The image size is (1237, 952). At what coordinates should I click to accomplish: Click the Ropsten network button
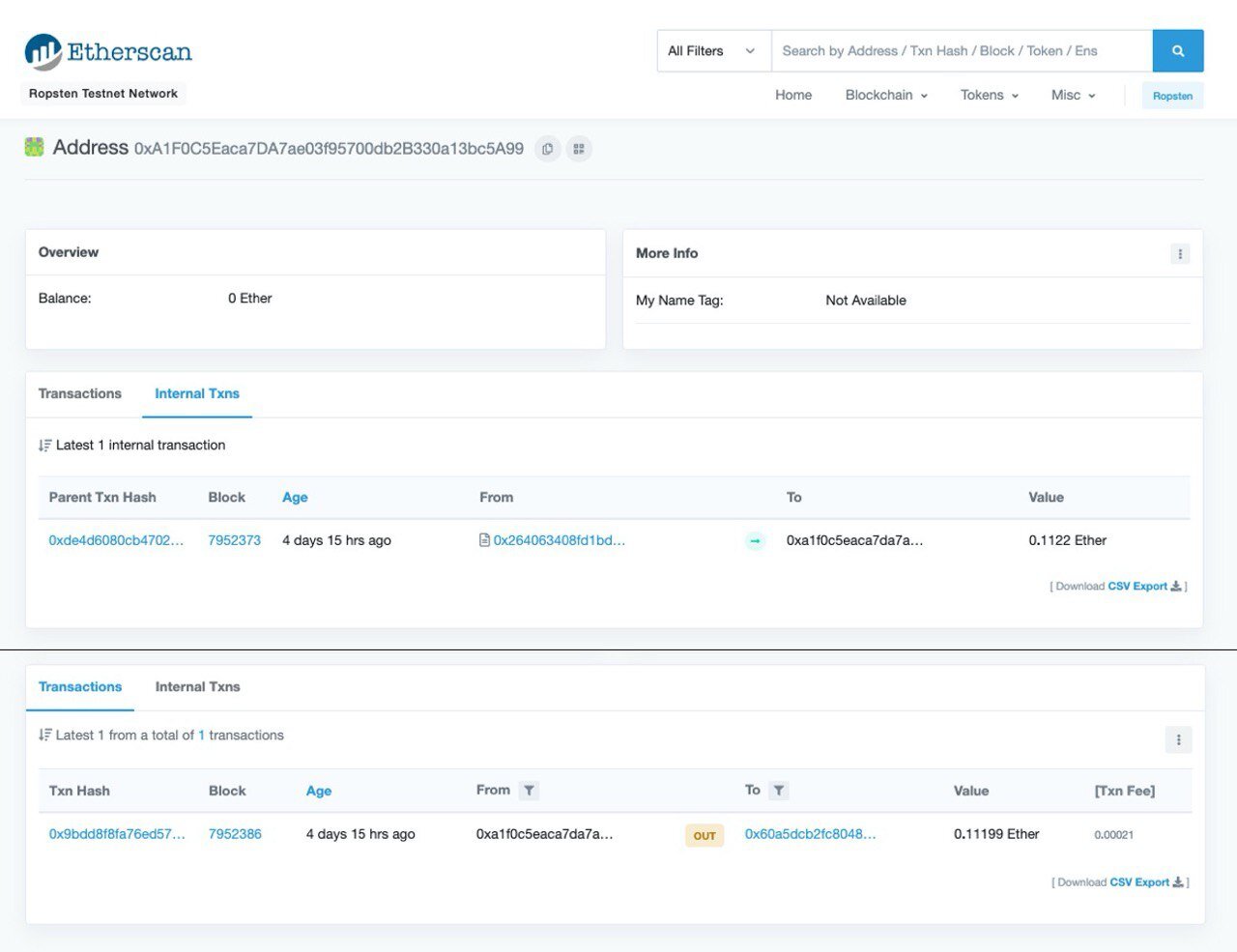(x=1172, y=96)
